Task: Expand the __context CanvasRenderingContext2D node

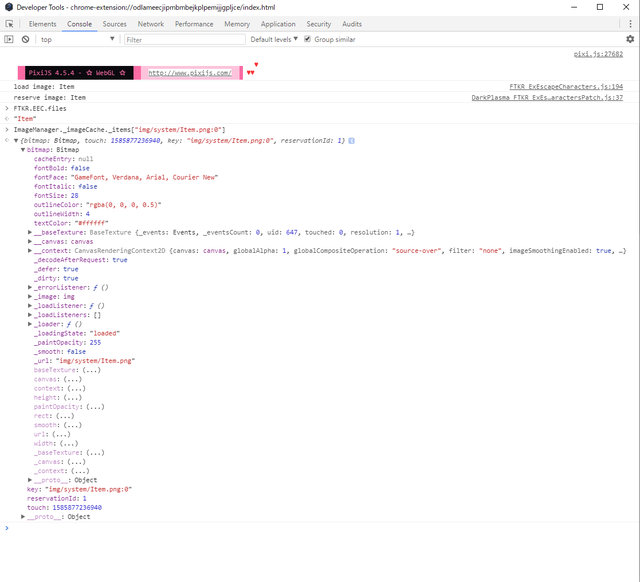Action: (x=30, y=251)
